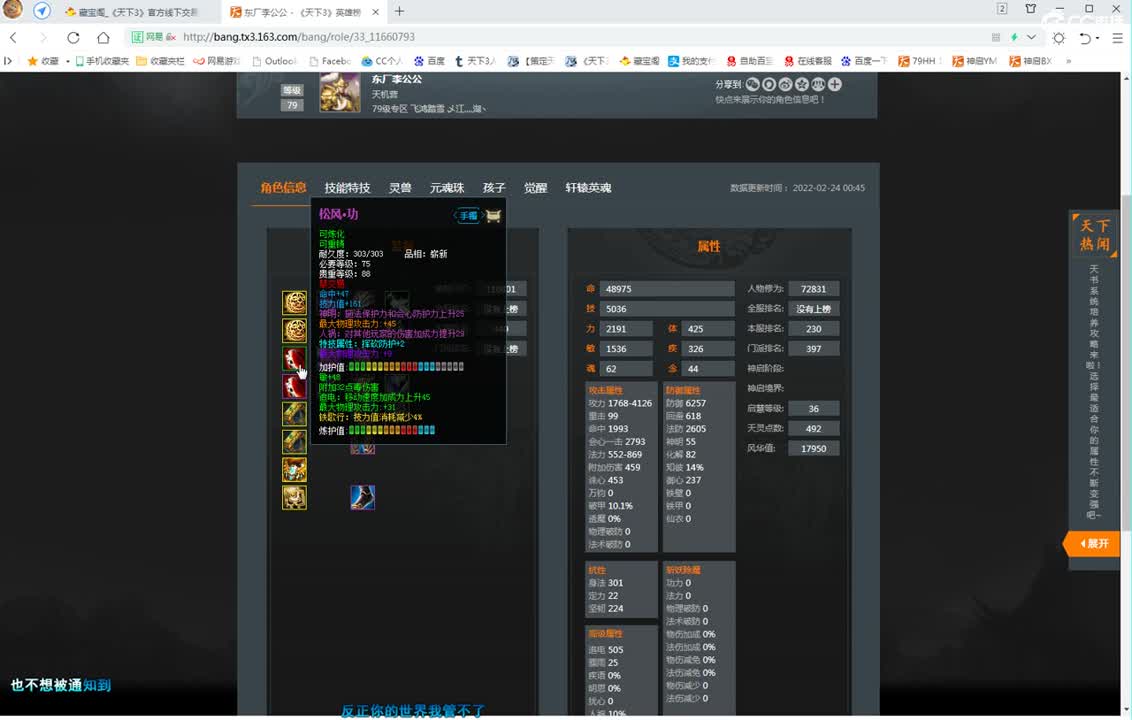This screenshot has height=720, width=1132.
Task: Click the star share icon (QQ空间)
Action: (801, 84)
